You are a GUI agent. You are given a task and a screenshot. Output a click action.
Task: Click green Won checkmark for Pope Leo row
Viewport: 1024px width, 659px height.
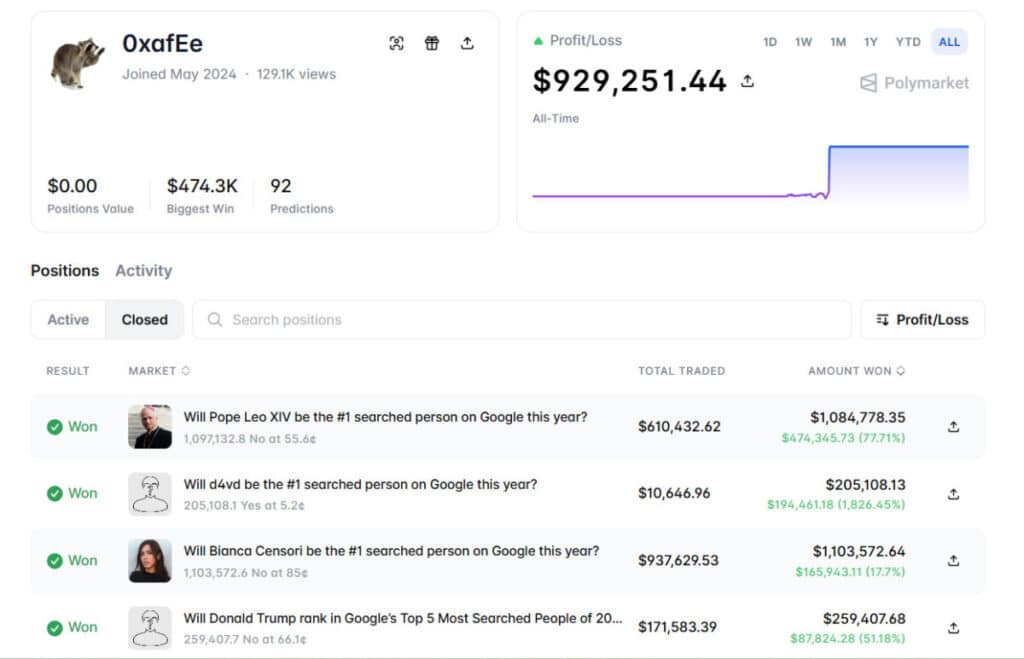[x=55, y=427]
